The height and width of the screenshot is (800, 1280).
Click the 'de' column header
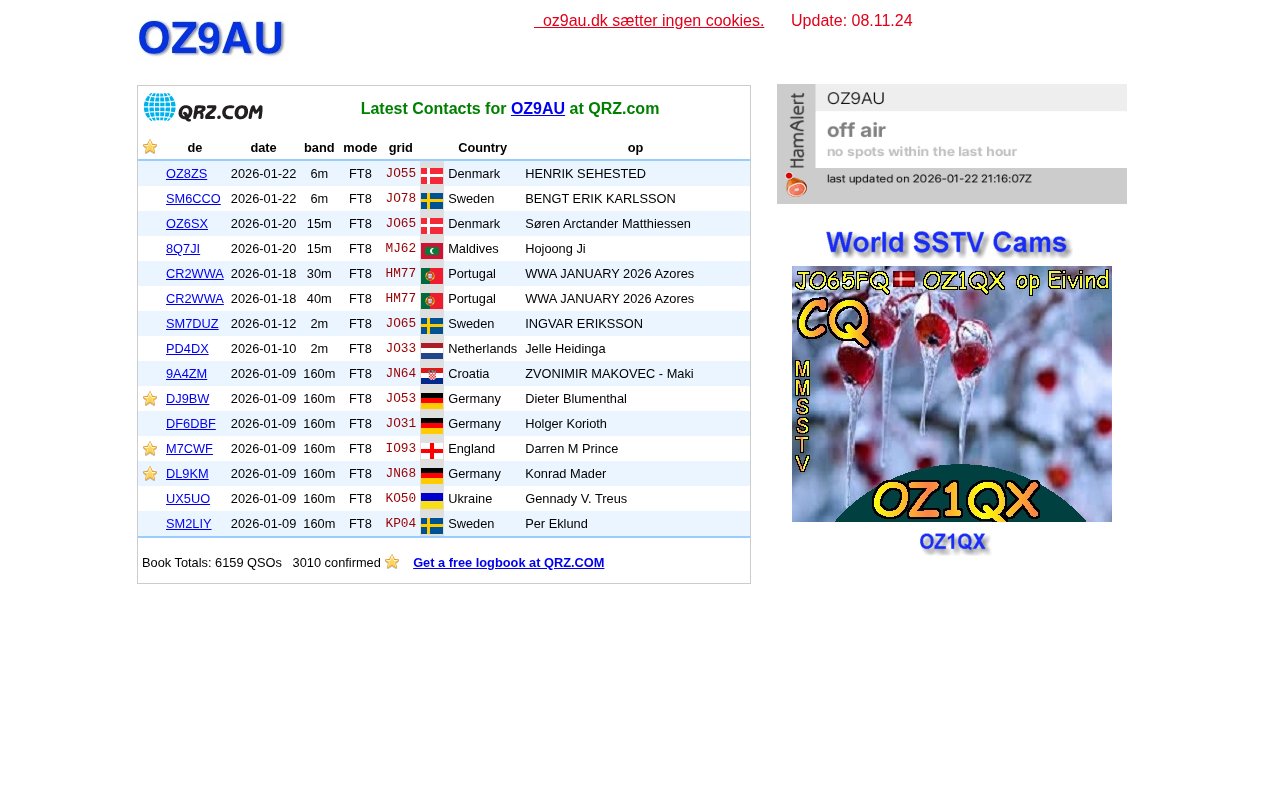point(195,148)
